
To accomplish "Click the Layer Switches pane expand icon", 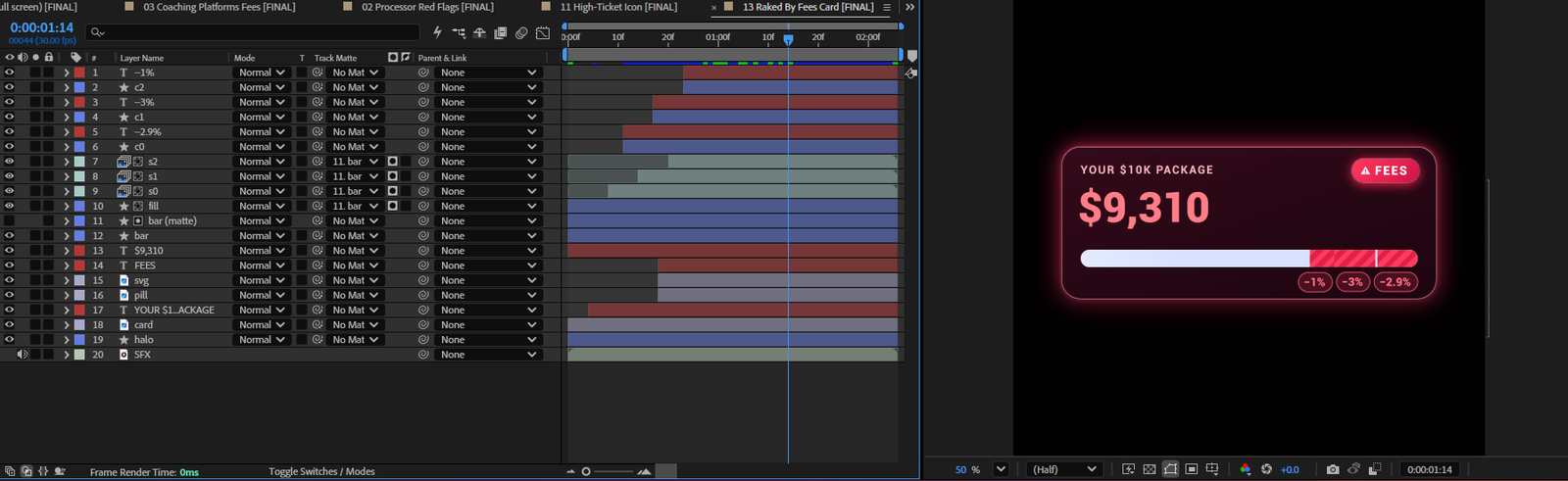I will tap(9, 471).
